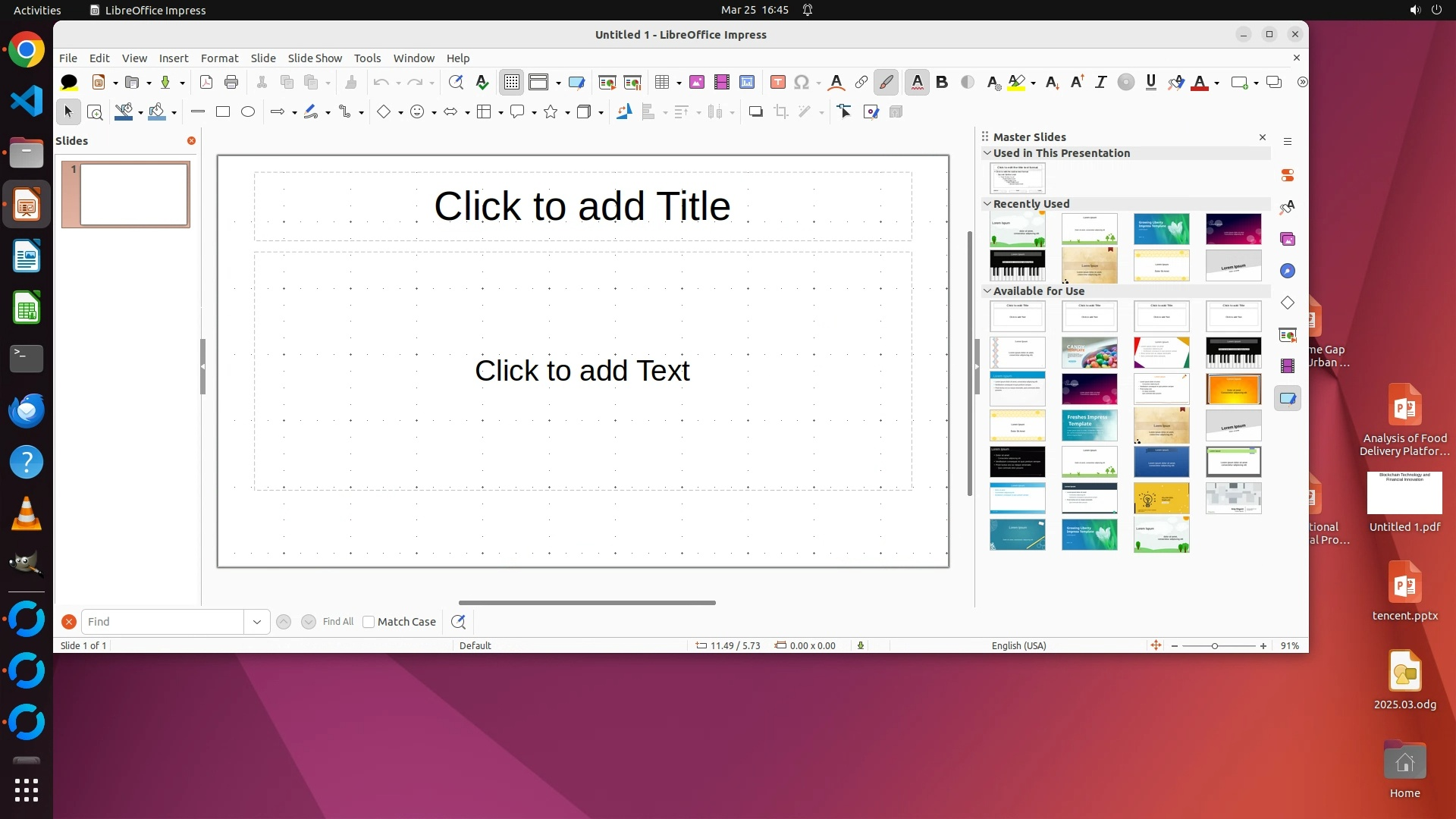The width and height of the screenshot is (1456, 819).
Task: Click the Export as PDF icon
Action: [x=206, y=82]
